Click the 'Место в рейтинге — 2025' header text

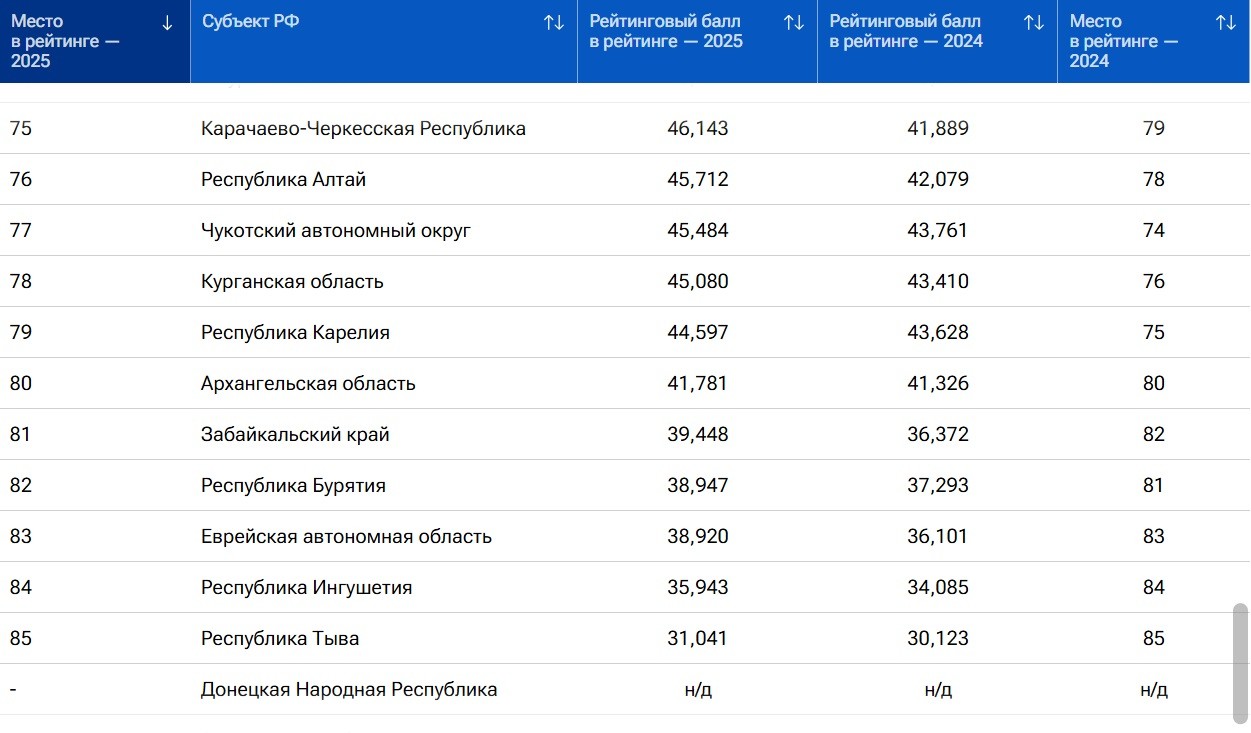(x=66, y=41)
